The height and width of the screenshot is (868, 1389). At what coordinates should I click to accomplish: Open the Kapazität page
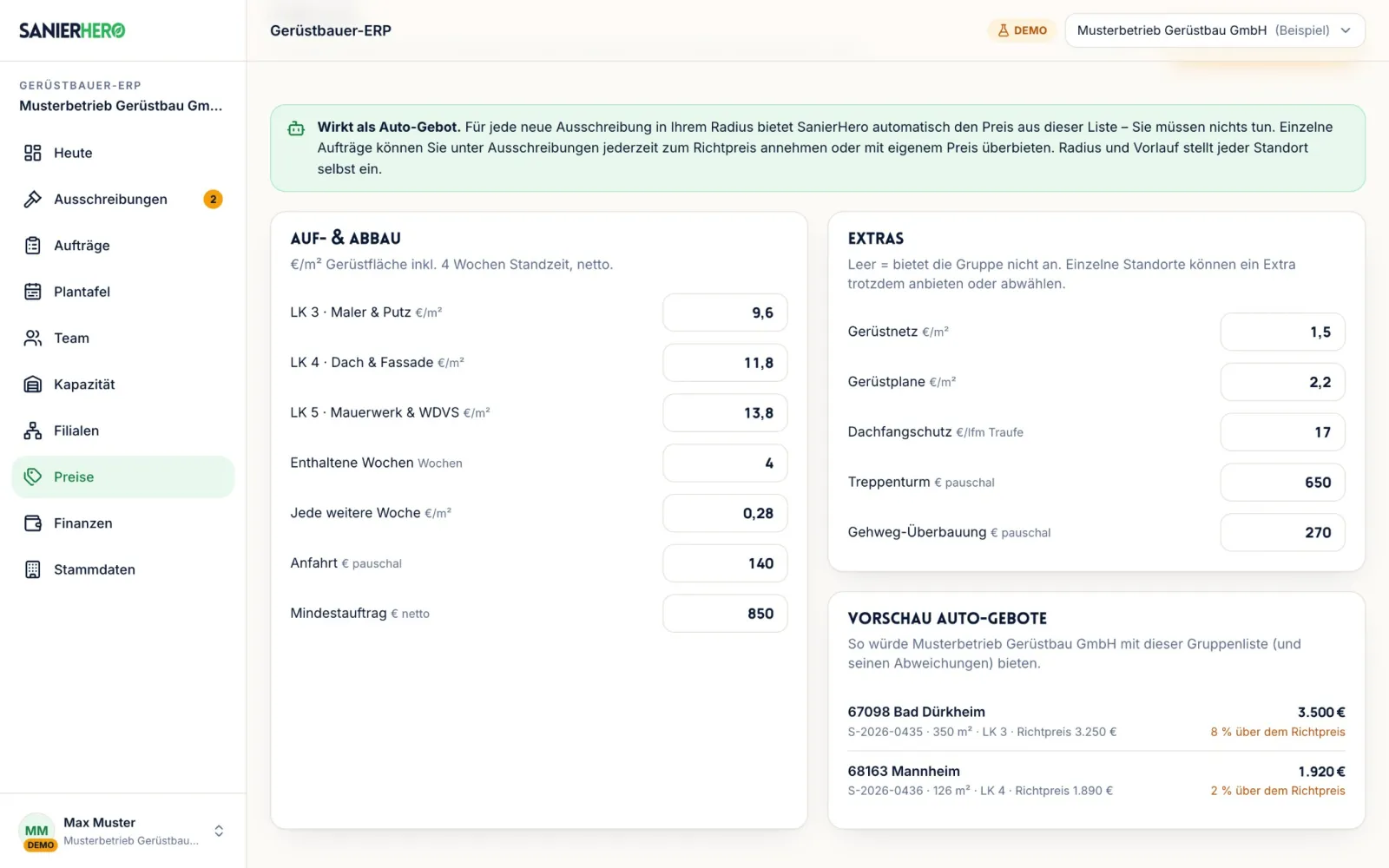pyautogui.click(x=123, y=385)
